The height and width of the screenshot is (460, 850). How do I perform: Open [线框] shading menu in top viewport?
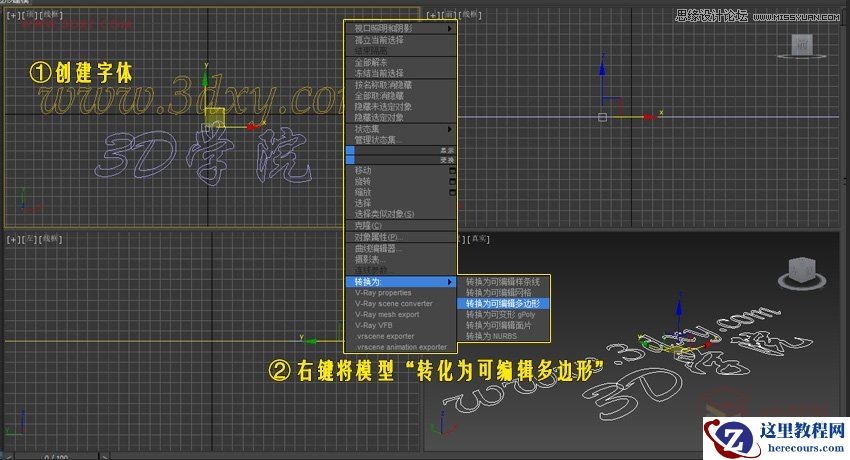[52, 15]
